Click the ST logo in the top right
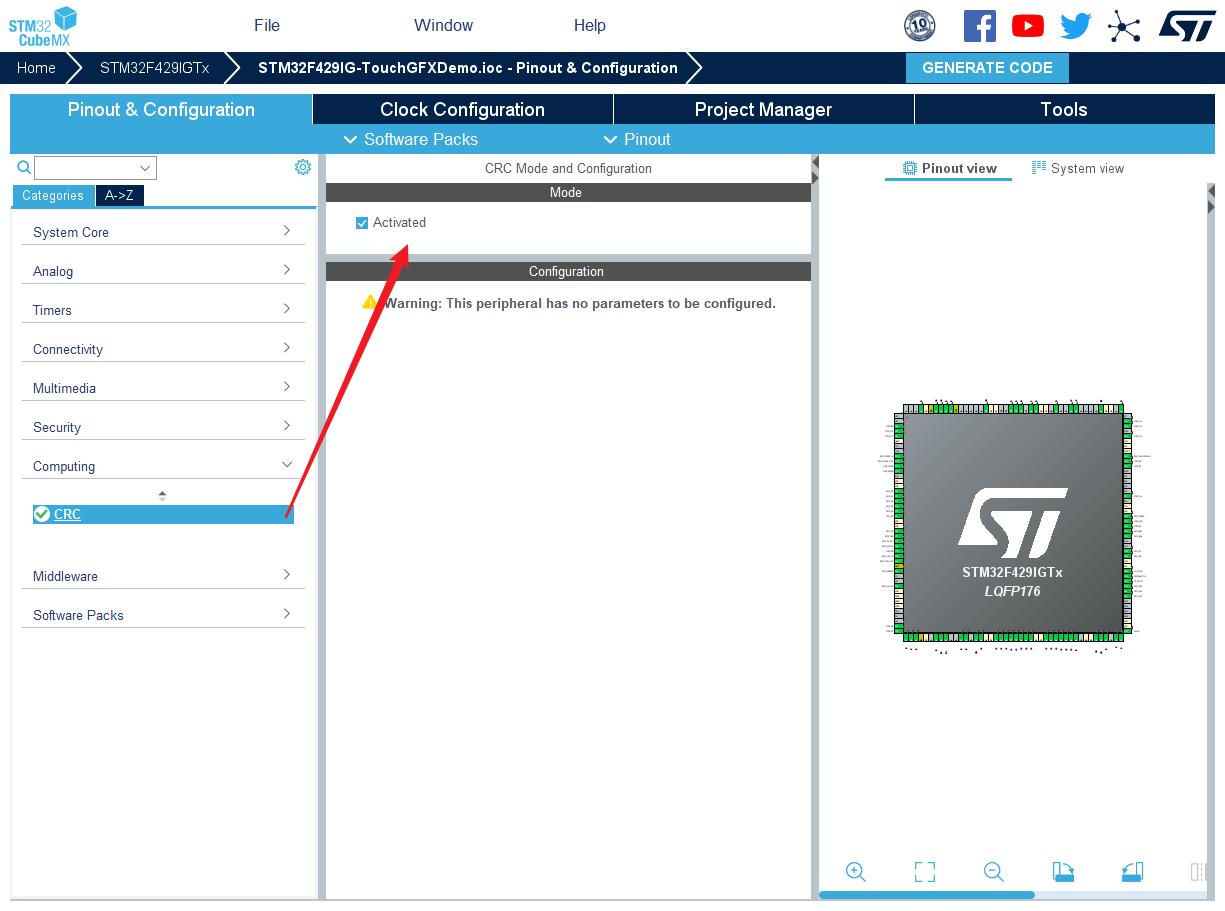1225x911 pixels. tap(1186, 25)
